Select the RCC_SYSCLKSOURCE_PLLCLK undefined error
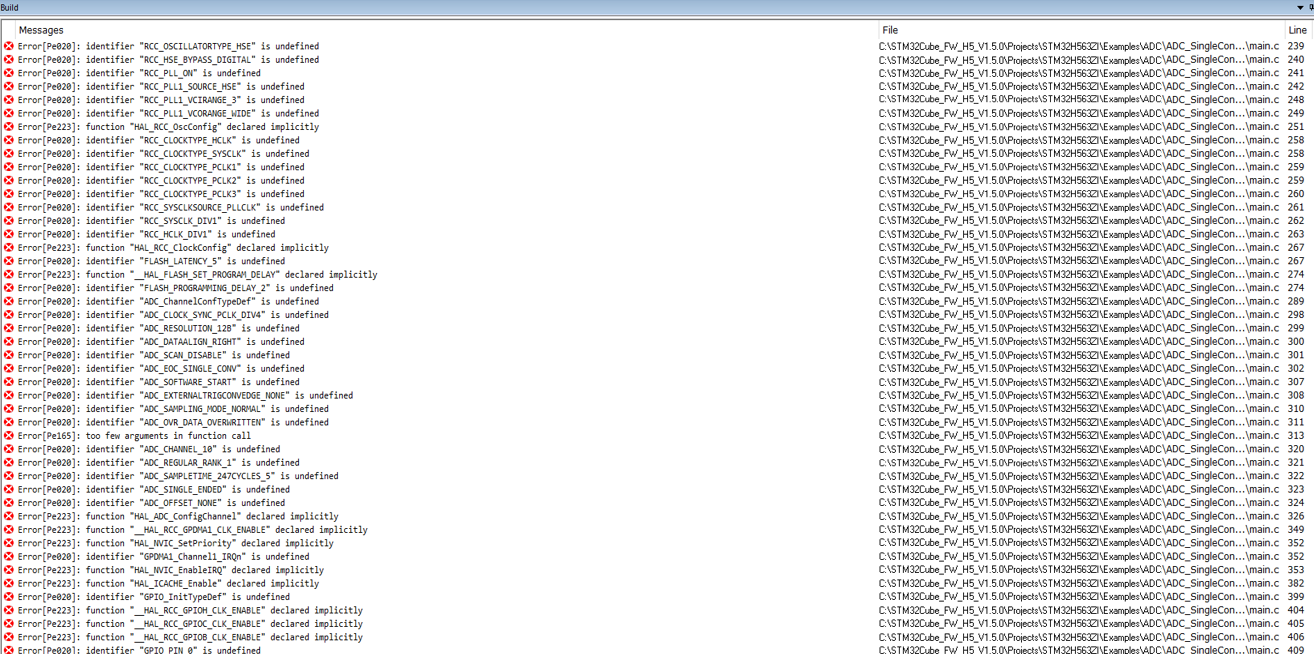The image size is (1315, 654). click(170, 208)
